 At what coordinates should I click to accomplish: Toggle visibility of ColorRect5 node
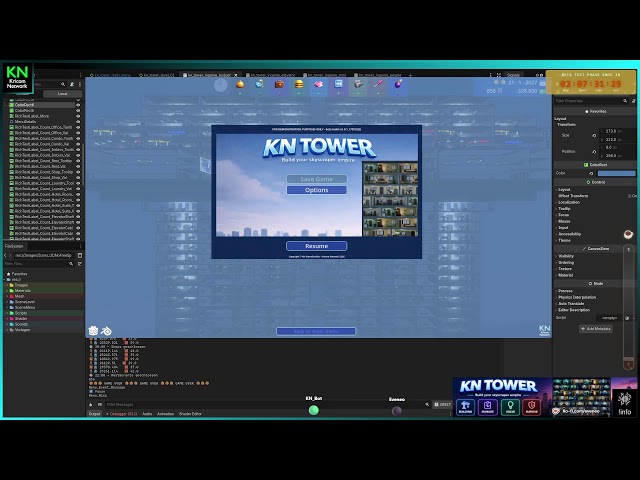pyautogui.click(x=78, y=111)
